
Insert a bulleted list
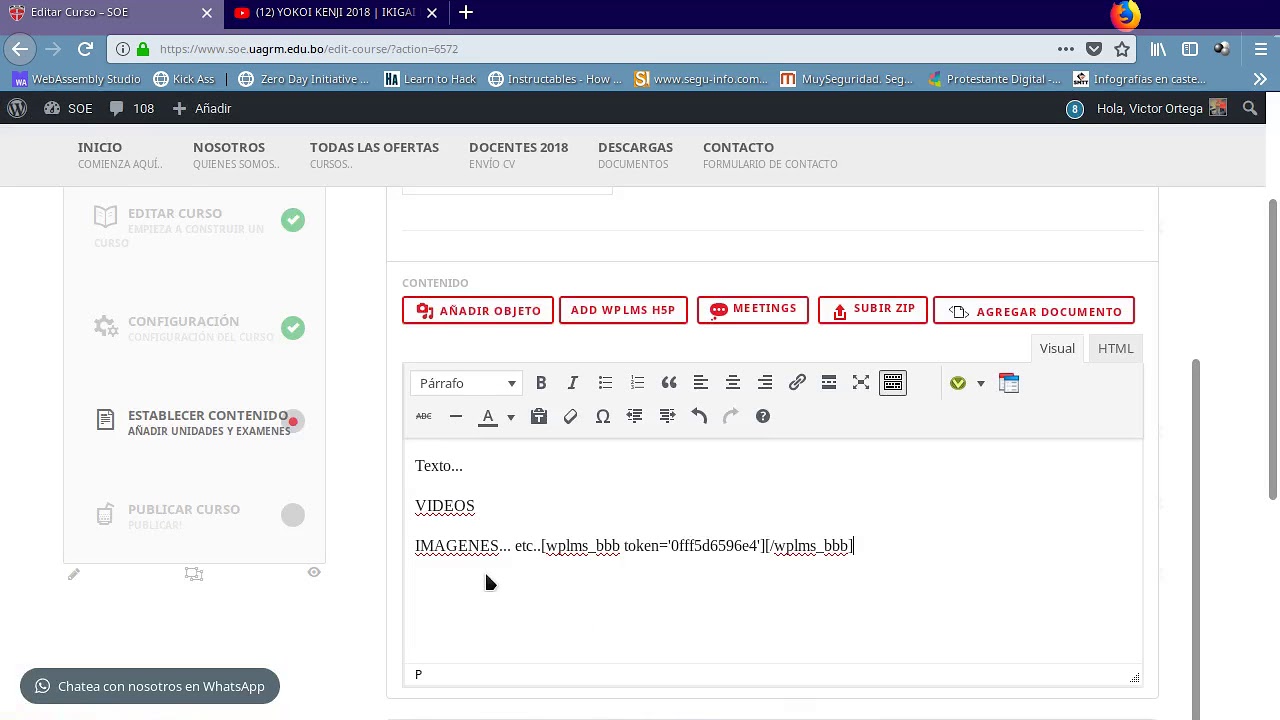click(x=605, y=383)
